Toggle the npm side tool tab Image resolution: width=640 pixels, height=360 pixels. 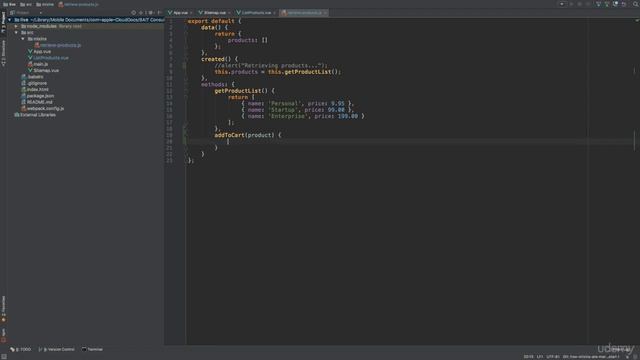pos(3,335)
